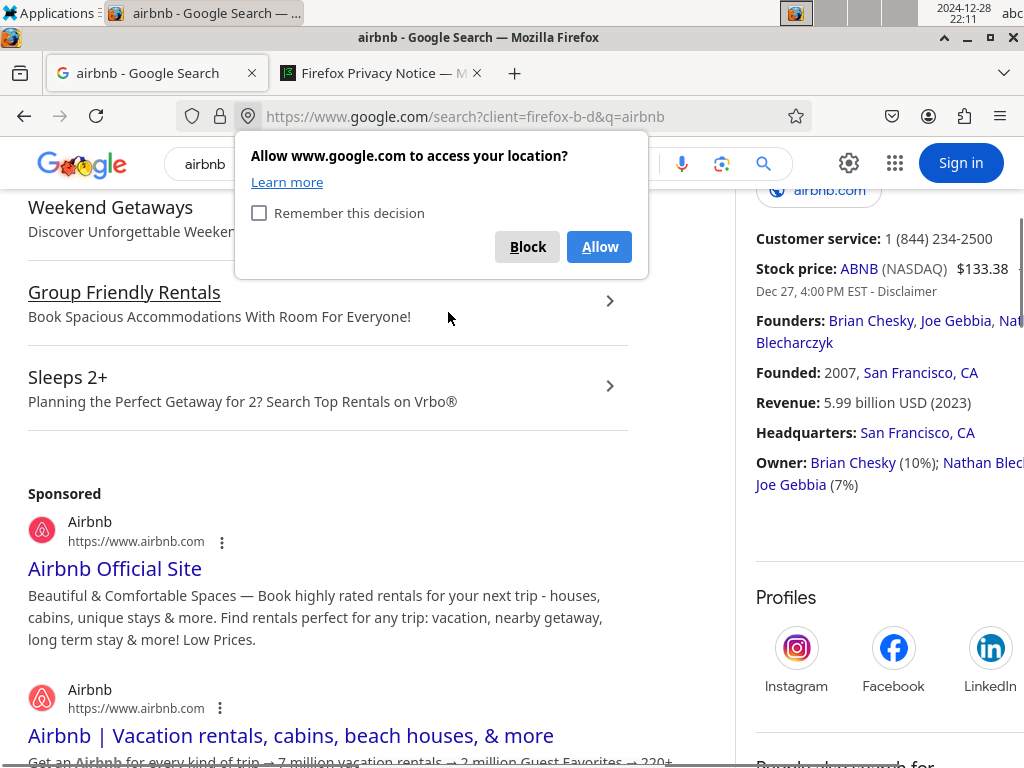Open the Facebook profile icon
This screenshot has height=768, width=1024.
(x=893, y=648)
